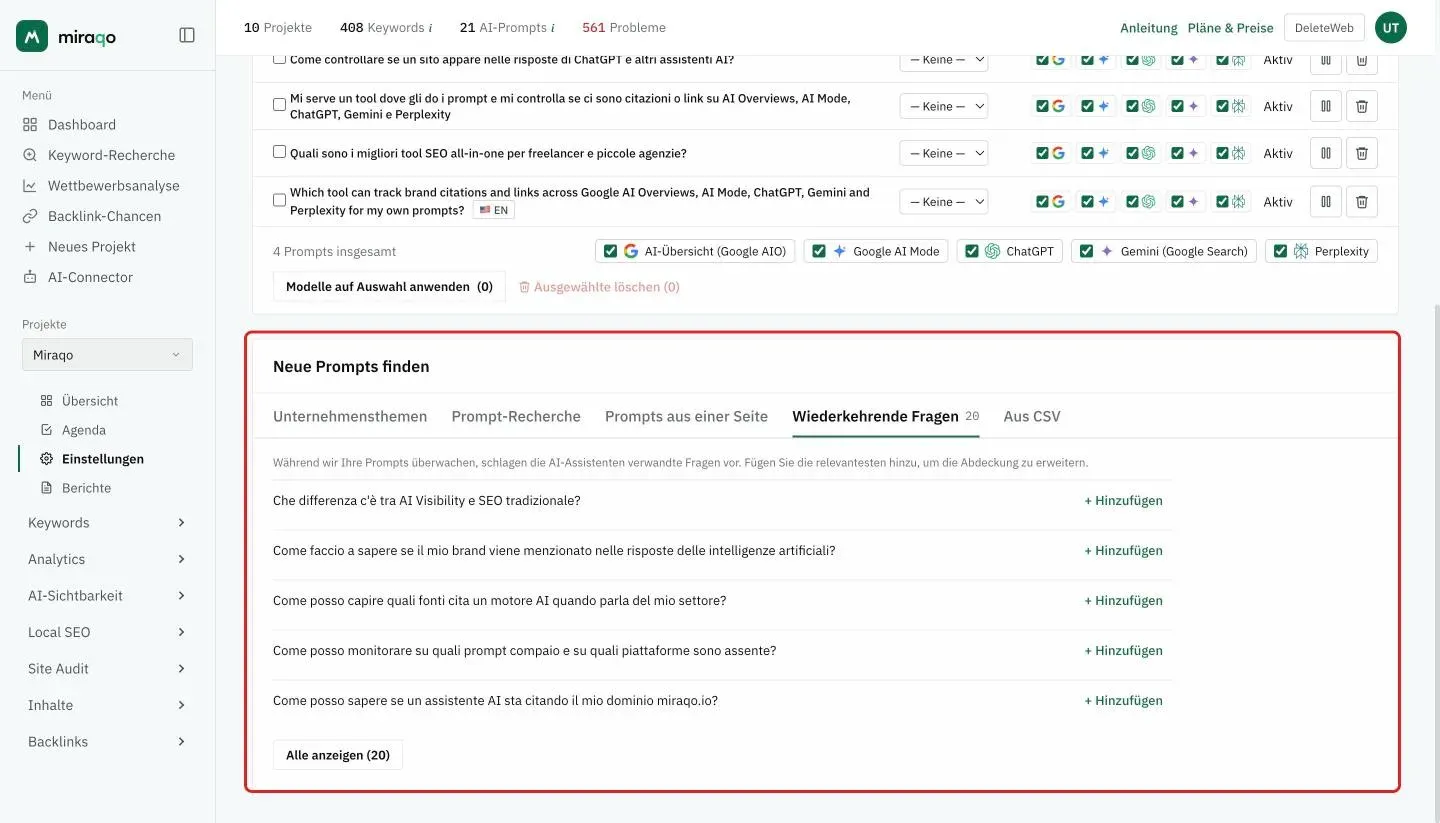Open the Miraqo project selector dropdown
1440x823 pixels.
107,355
